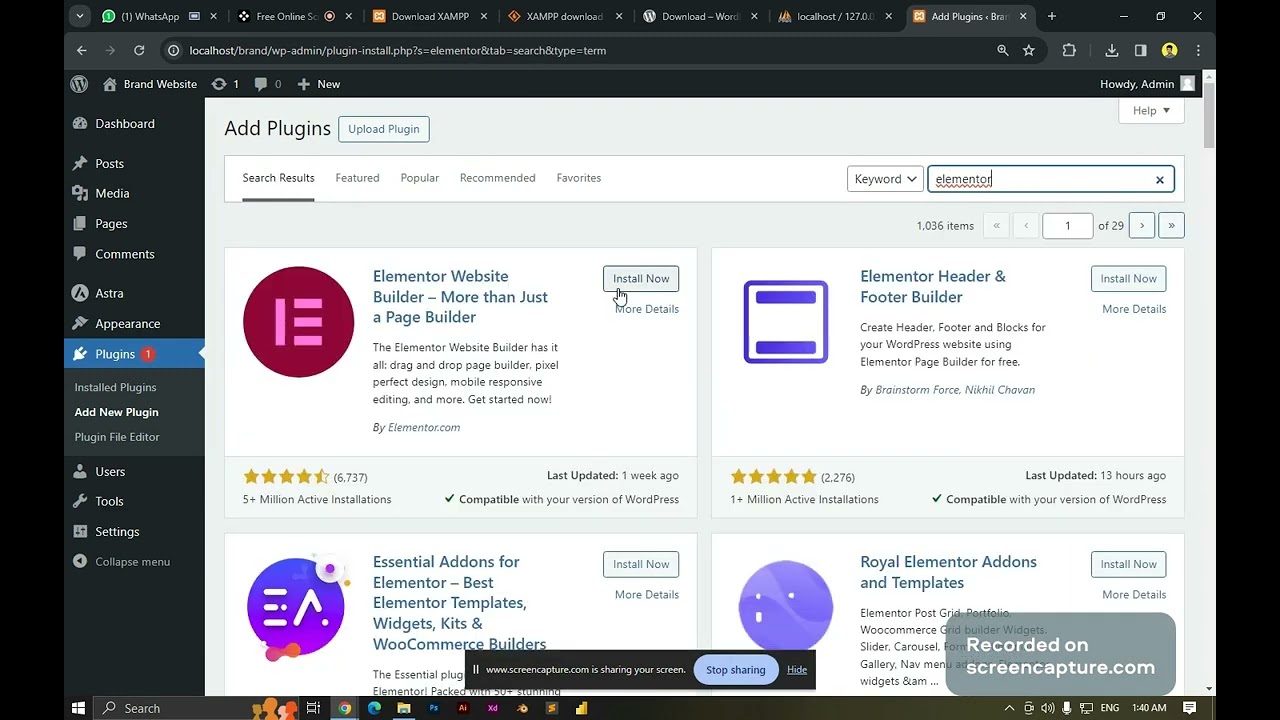The width and height of the screenshot is (1280, 720).
Task: Click Stop sharing in the screen share bar
Action: [x=735, y=670]
